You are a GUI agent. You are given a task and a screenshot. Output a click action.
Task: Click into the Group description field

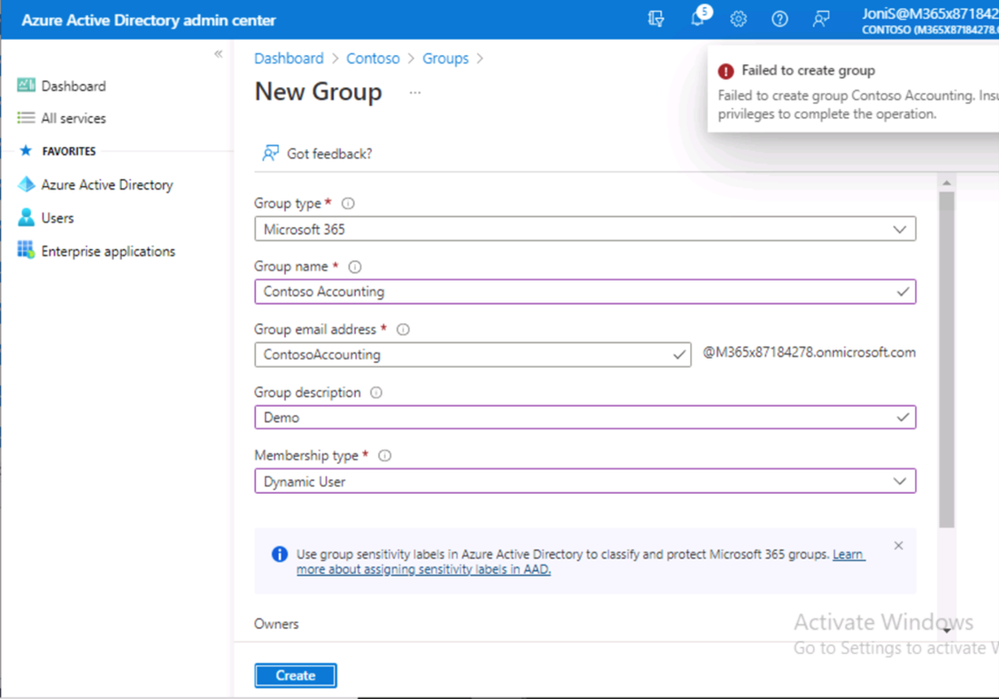585,417
